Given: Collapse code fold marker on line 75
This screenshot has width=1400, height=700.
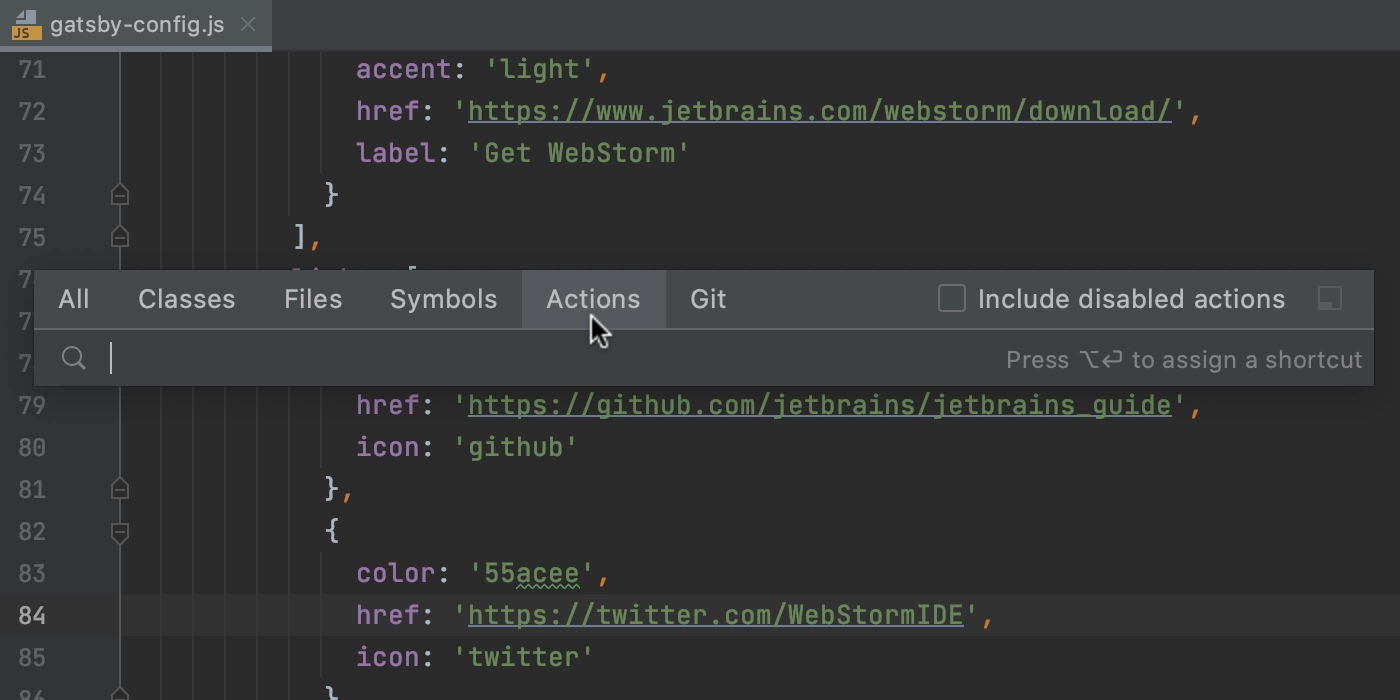Looking at the screenshot, I should point(120,237).
